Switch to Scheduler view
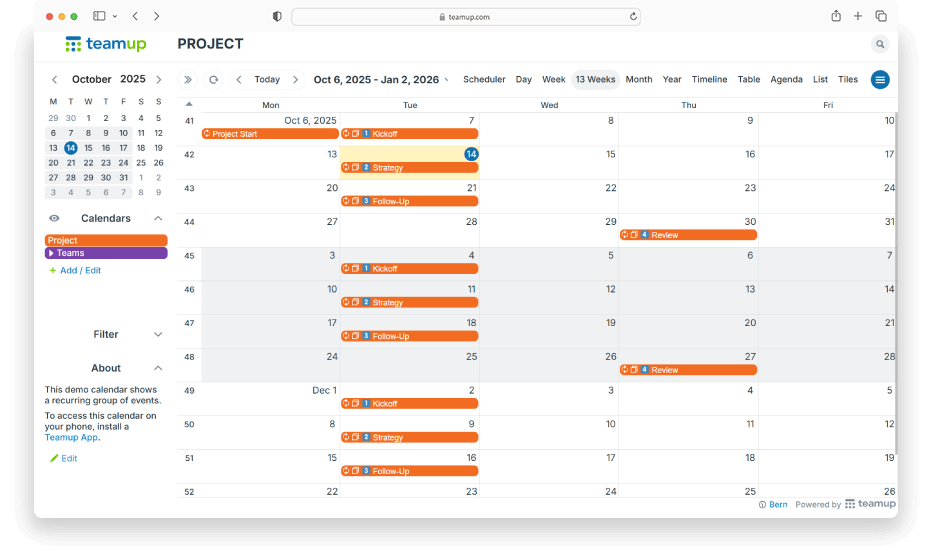 pos(484,80)
